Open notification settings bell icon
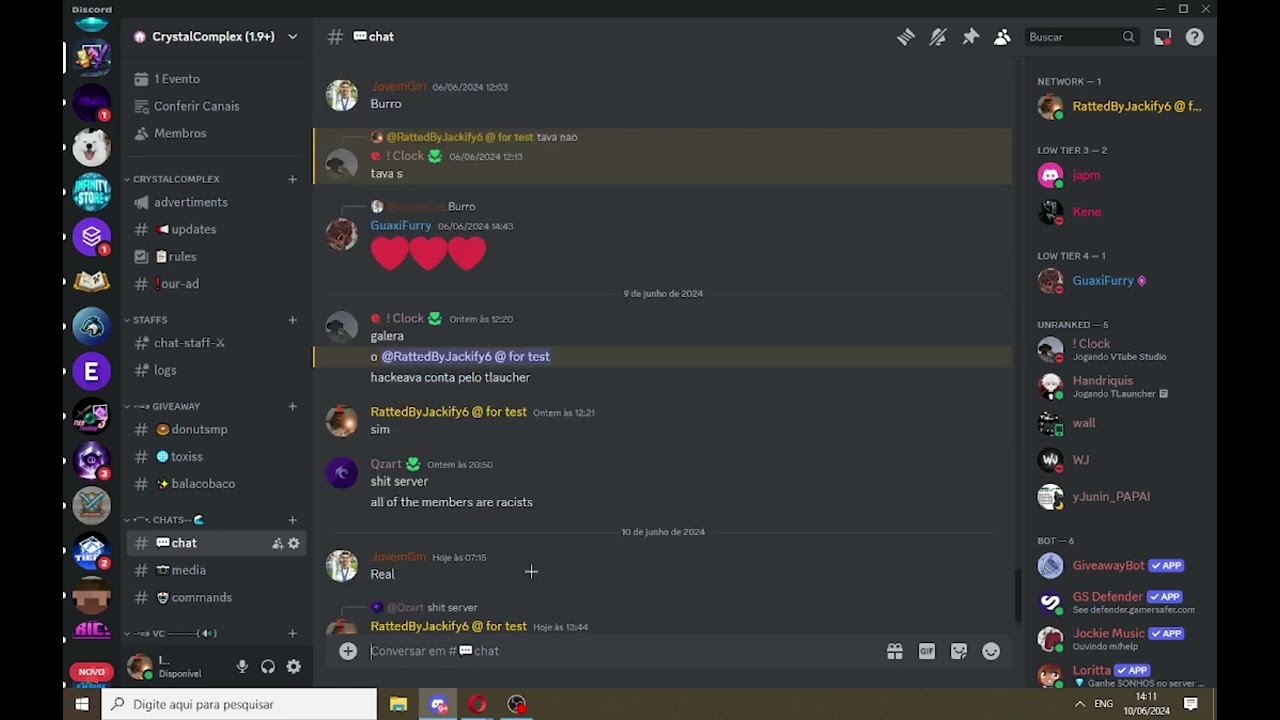The image size is (1280, 720). click(938, 37)
